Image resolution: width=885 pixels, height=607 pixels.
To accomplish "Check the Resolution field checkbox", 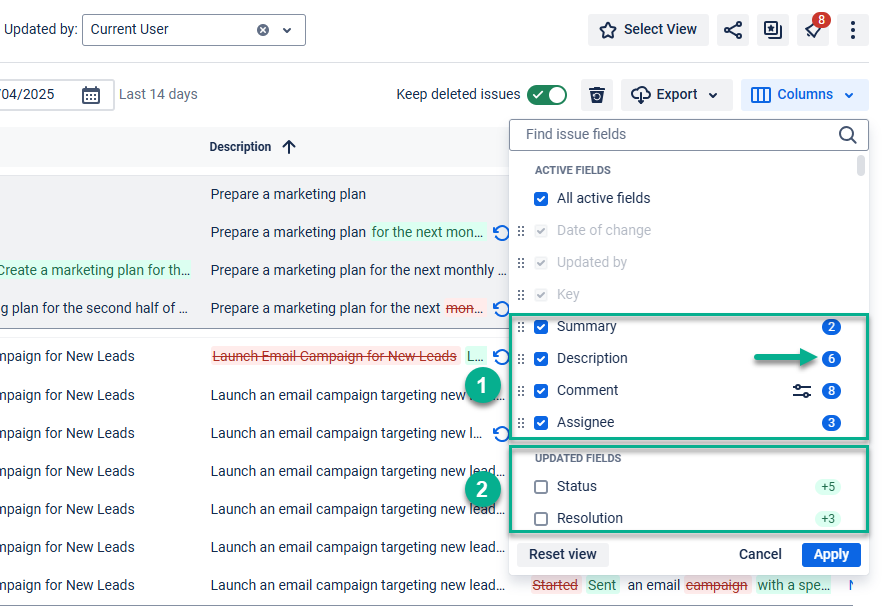I will [x=541, y=519].
